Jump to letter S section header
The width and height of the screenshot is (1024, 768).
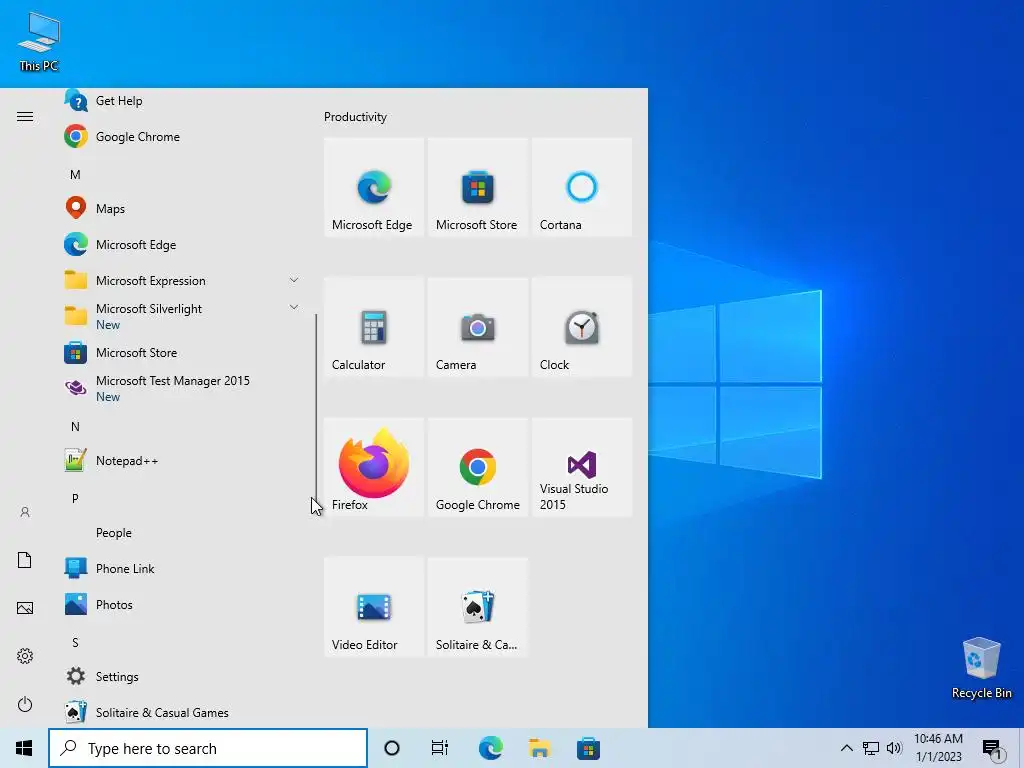point(75,643)
